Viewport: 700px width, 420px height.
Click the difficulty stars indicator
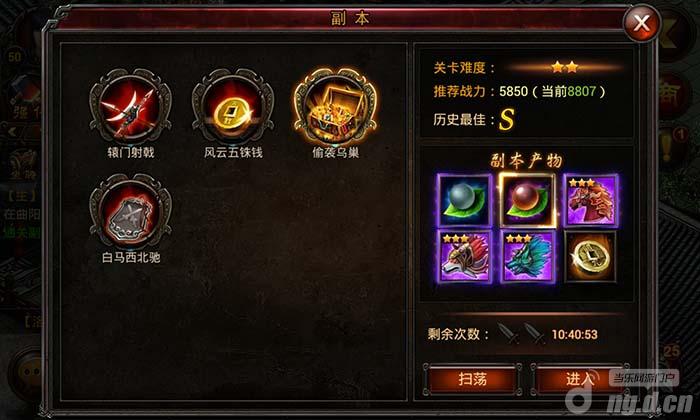565,68
